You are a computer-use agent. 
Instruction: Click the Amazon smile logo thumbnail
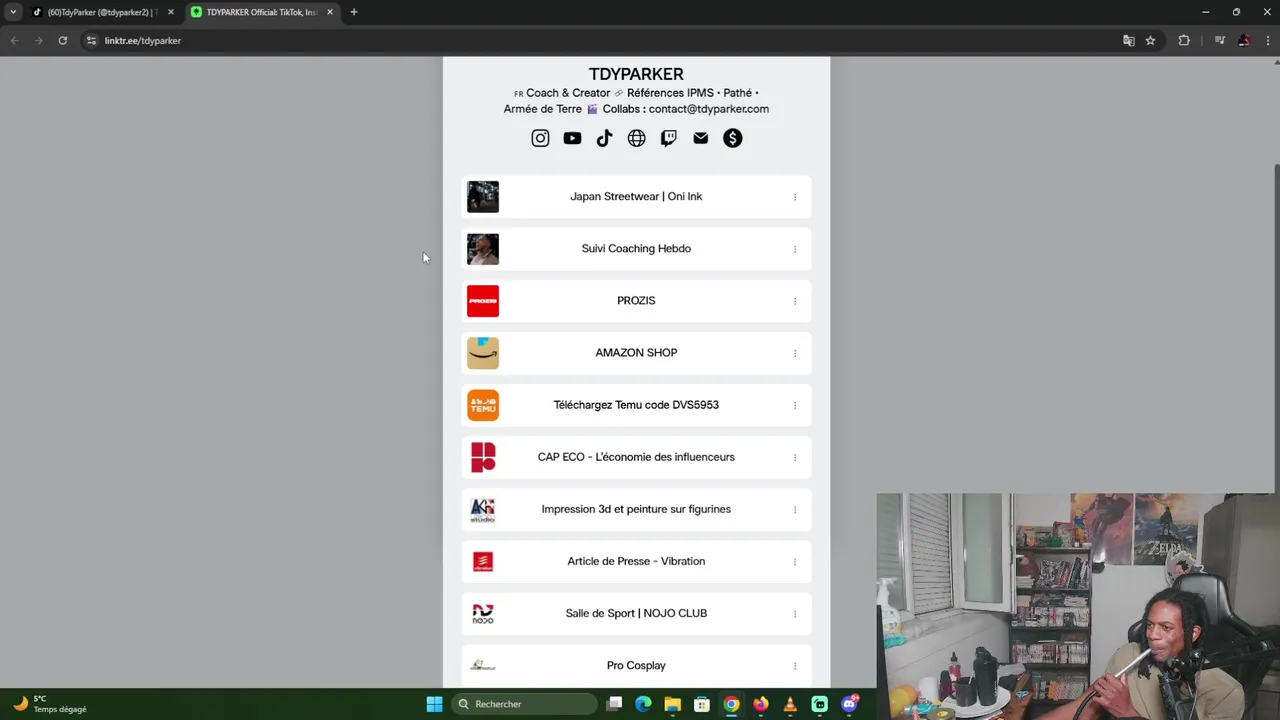(483, 353)
